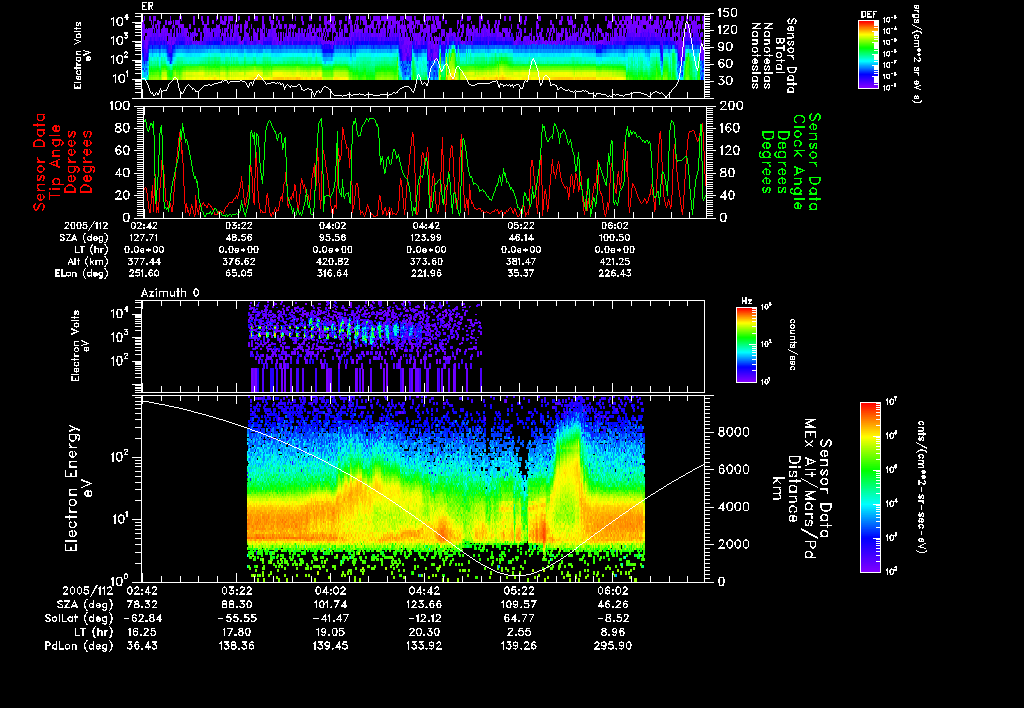This screenshot has height=708, width=1024.
Task: Click the '200' tick on the Clock Angle axis
Action: click(731, 106)
